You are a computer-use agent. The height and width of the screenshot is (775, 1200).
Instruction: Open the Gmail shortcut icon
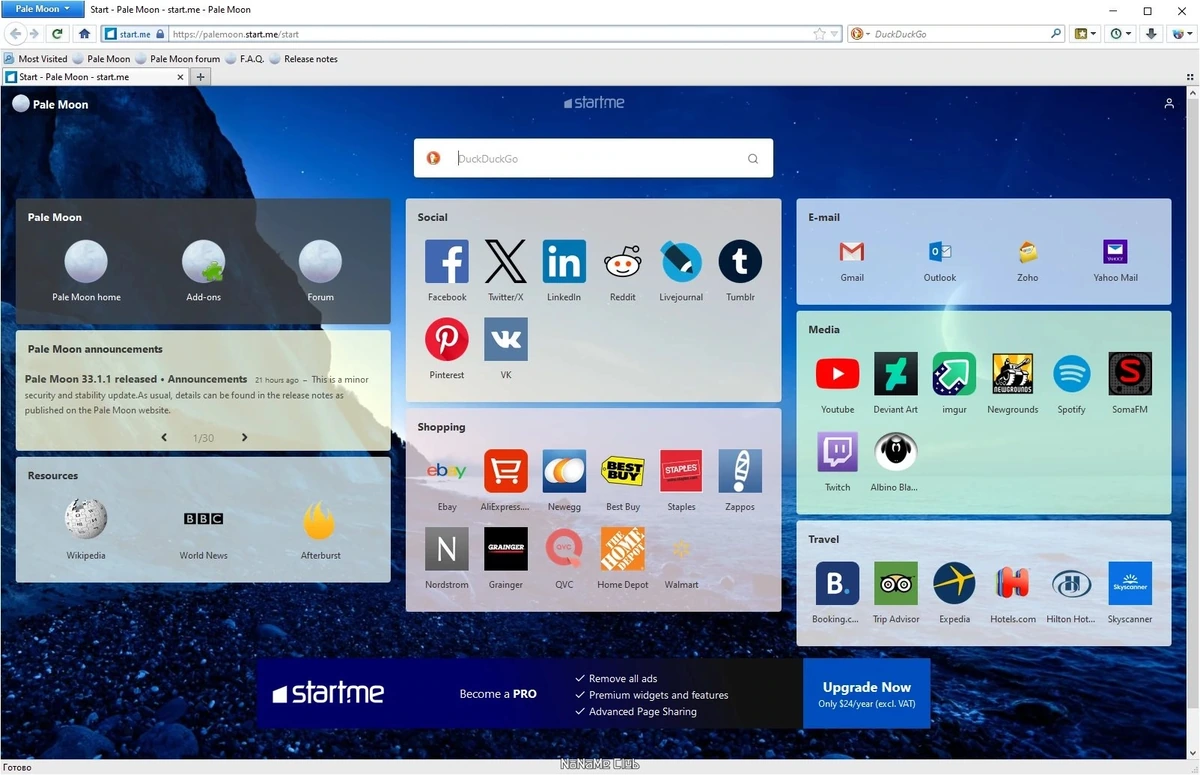click(x=852, y=251)
